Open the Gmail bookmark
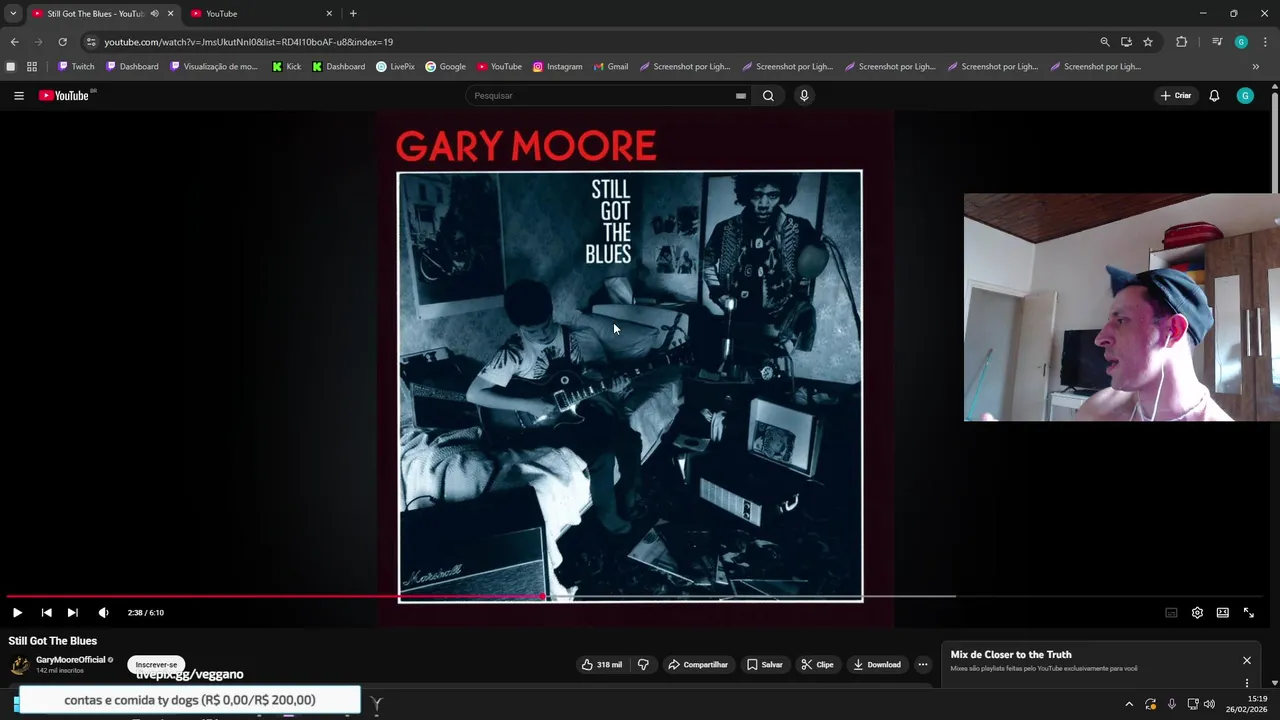 point(610,67)
